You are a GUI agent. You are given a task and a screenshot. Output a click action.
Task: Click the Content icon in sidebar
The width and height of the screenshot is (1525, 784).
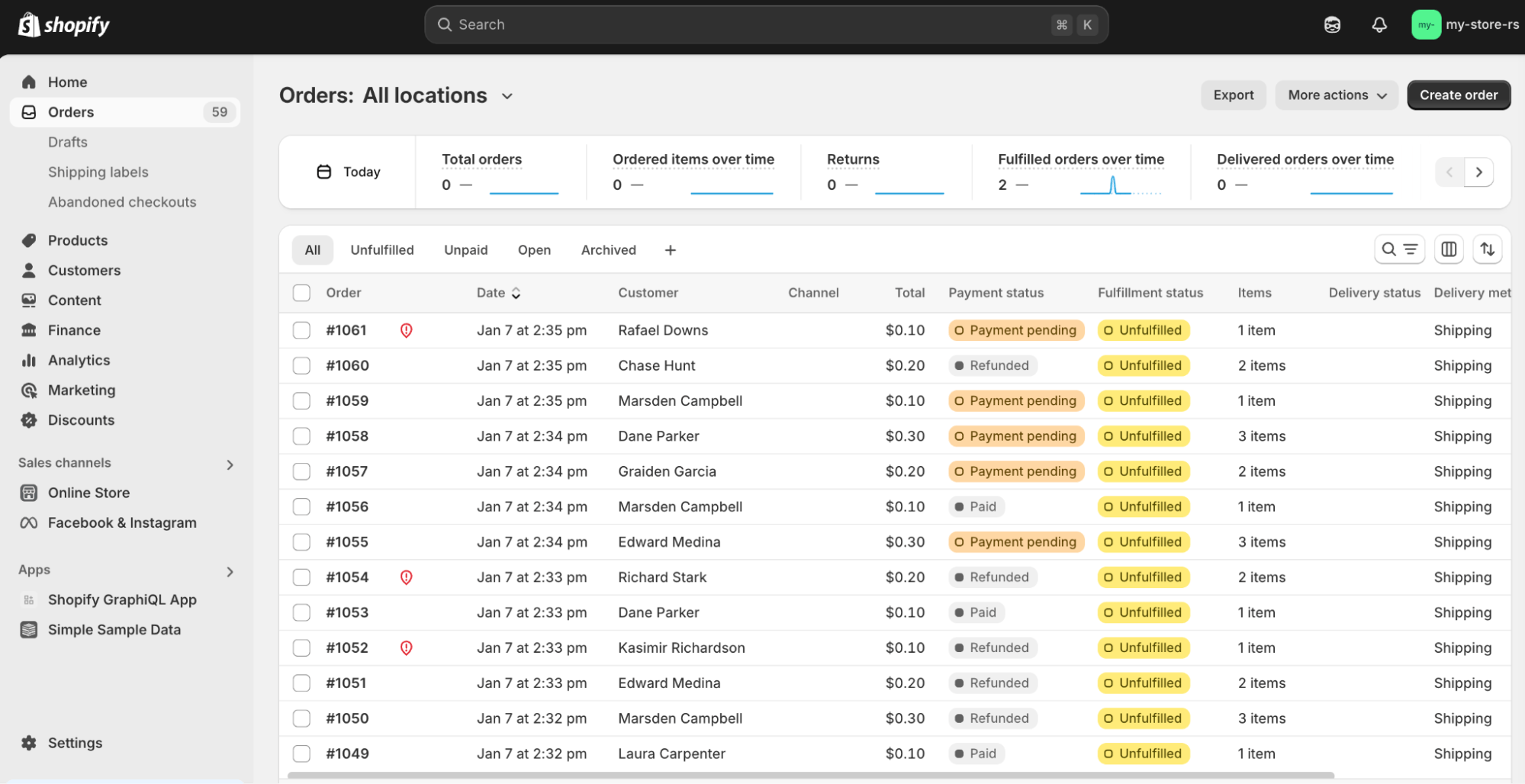point(29,300)
